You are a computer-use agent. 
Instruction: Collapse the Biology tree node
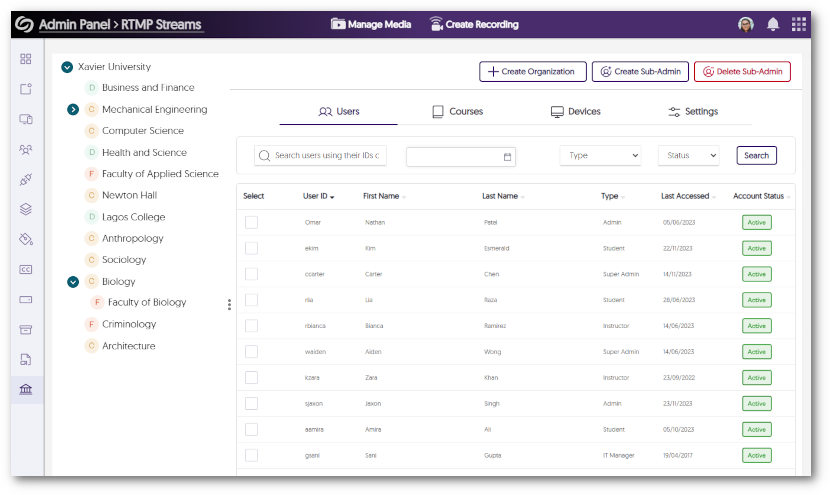pyautogui.click(x=73, y=282)
